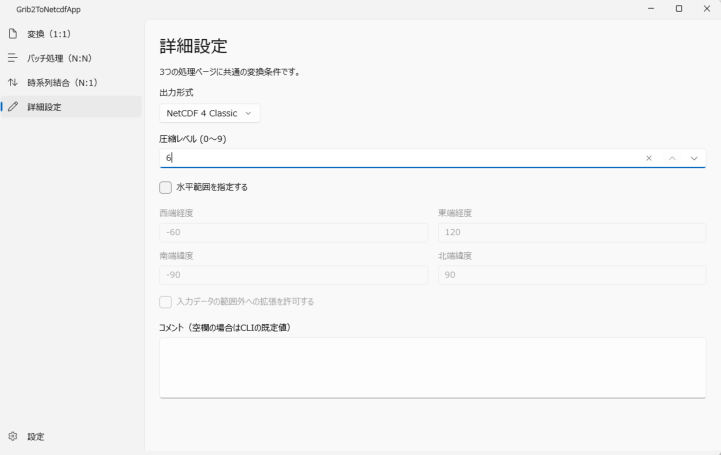Minimize the Grib2ToNetcdfApp window
Image resolution: width=721 pixels, height=455 pixels.
pyautogui.click(x=651, y=9)
